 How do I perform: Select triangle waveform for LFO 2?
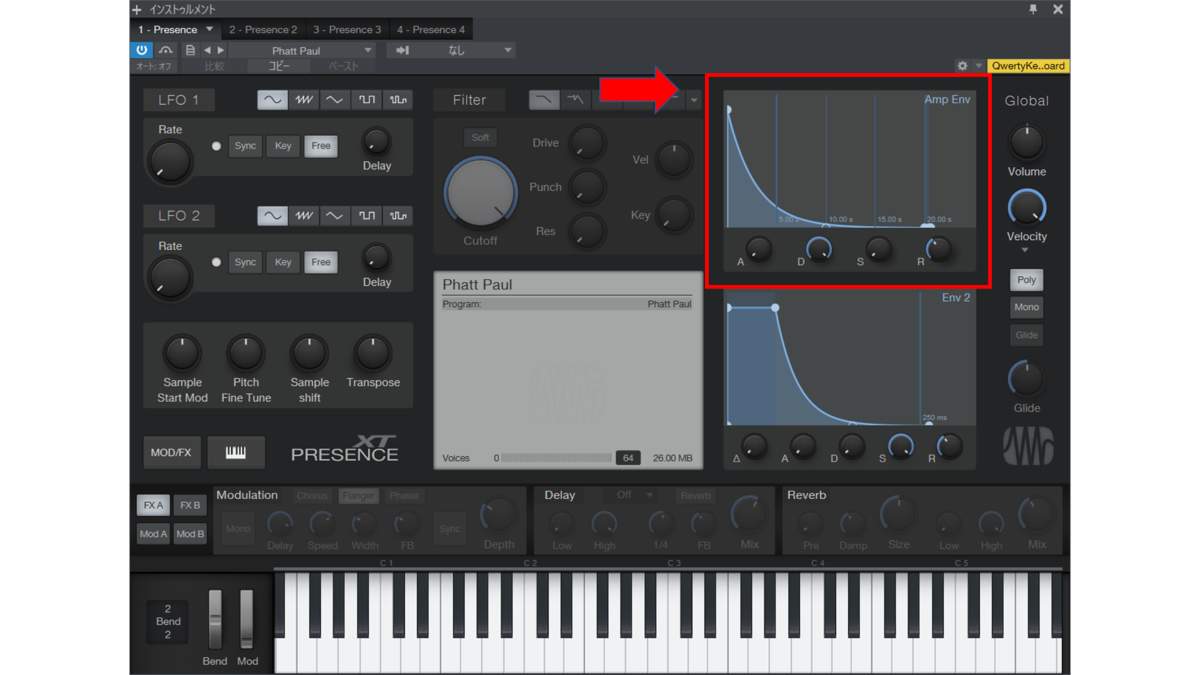click(x=335, y=216)
